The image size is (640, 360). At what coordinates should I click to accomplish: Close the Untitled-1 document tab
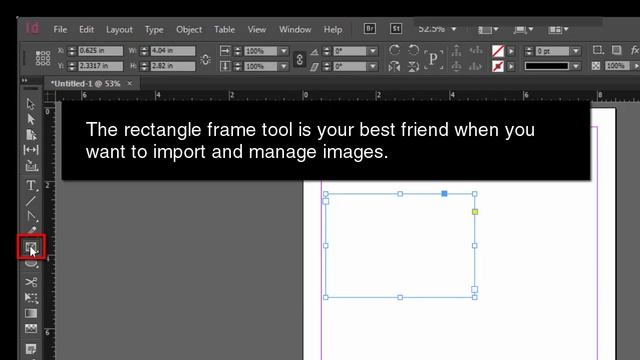click(x=129, y=84)
